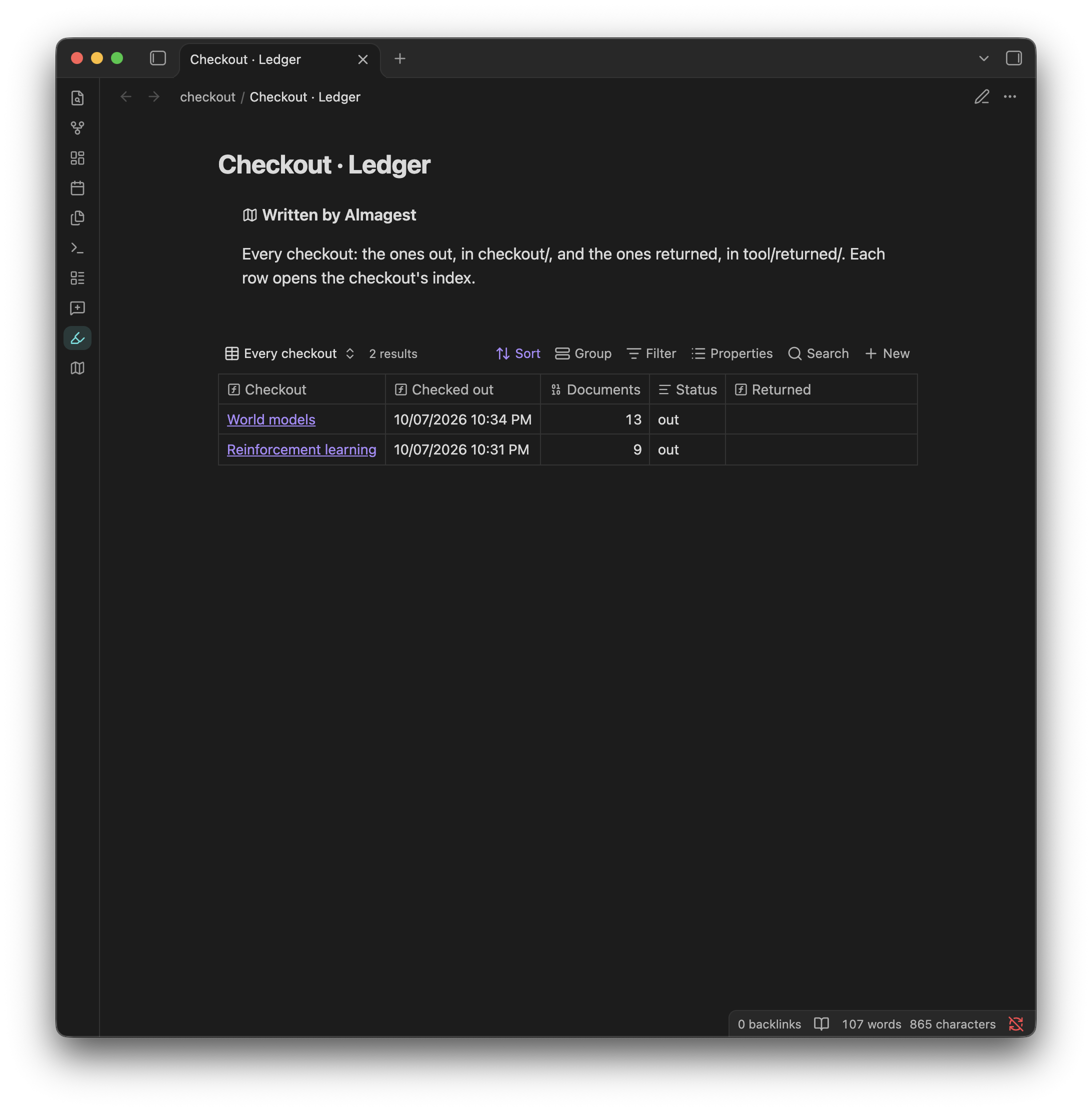Click the highlighted pen-signature ribbon icon
1092x1111 pixels.
tap(77, 338)
